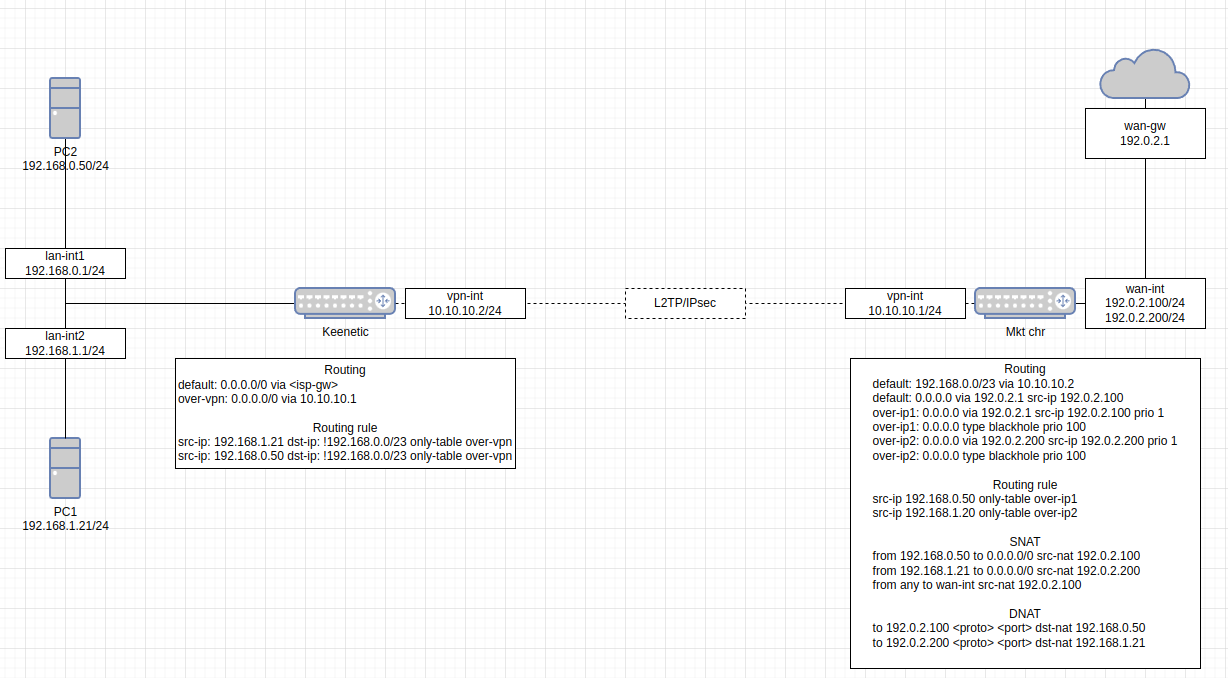Screen dimensions: 1228x678
Task: Click the Keenetic Routing heading
Action: pos(345,370)
